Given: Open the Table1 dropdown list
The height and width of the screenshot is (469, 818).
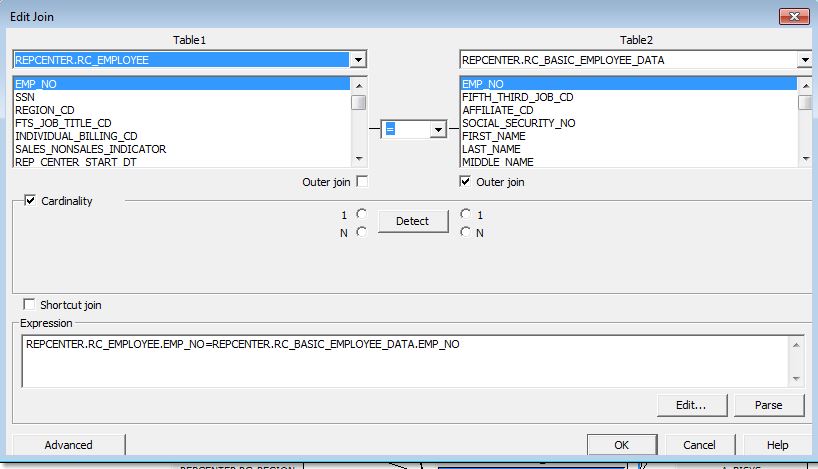Looking at the screenshot, I should pyautogui.click(x=358, y=60).
